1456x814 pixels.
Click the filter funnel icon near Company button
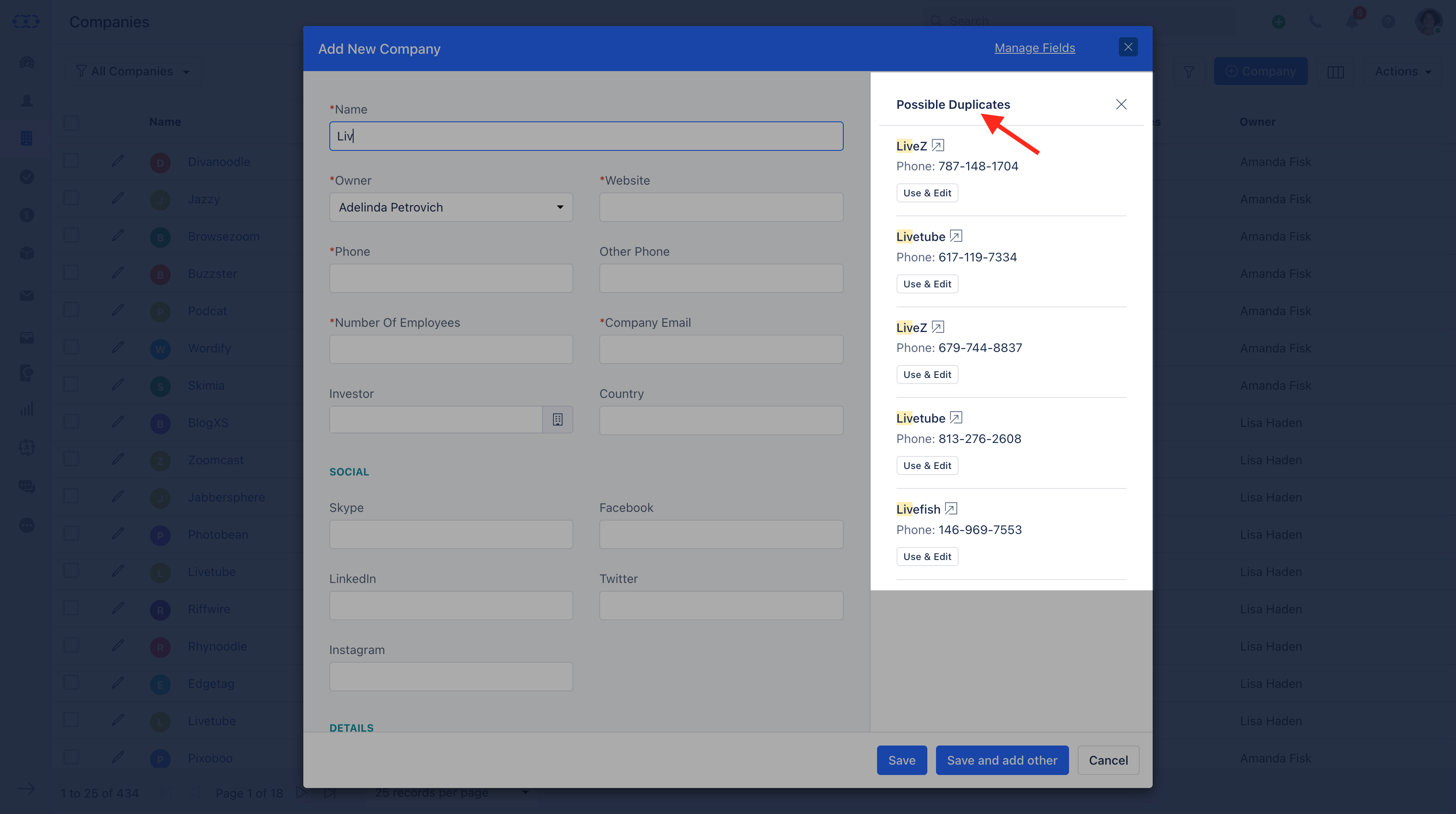click(x=1189, y=72)
